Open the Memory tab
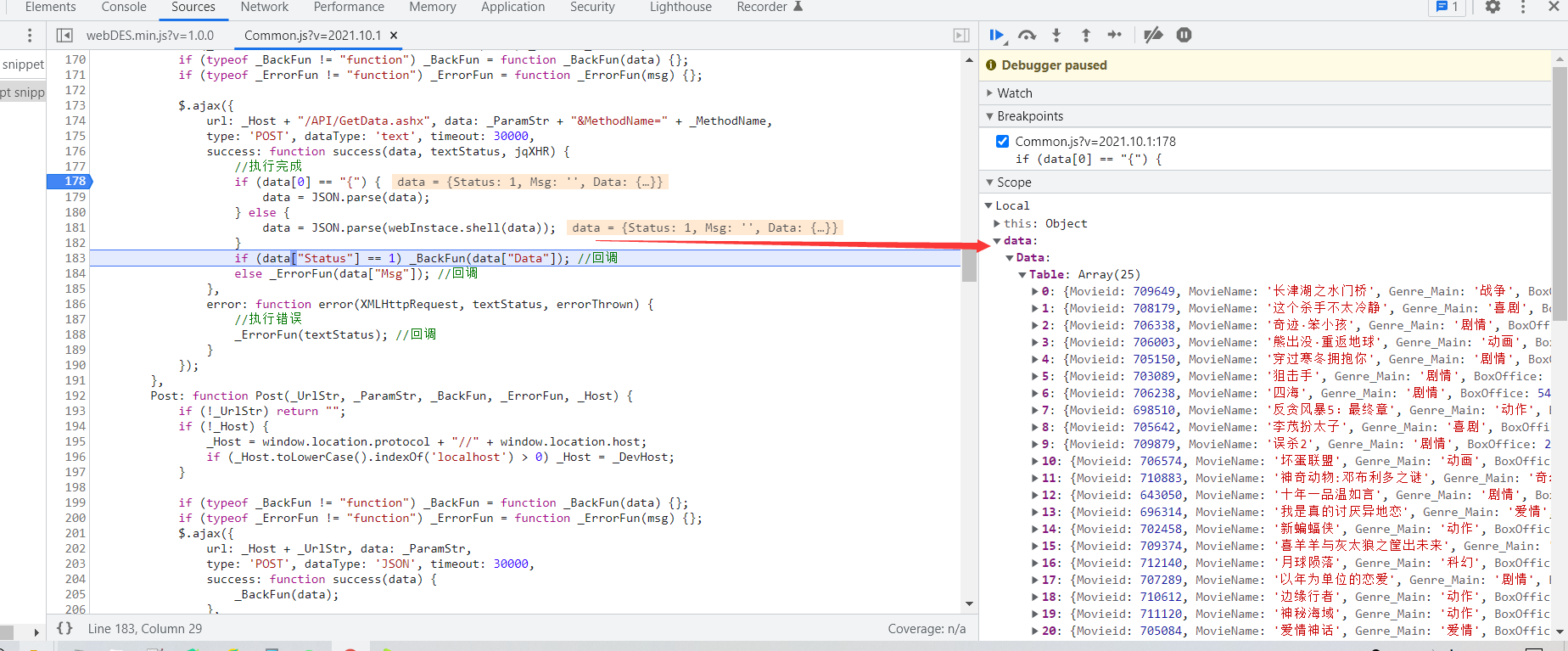The image size is (1568, 651). tap(433, 7)
